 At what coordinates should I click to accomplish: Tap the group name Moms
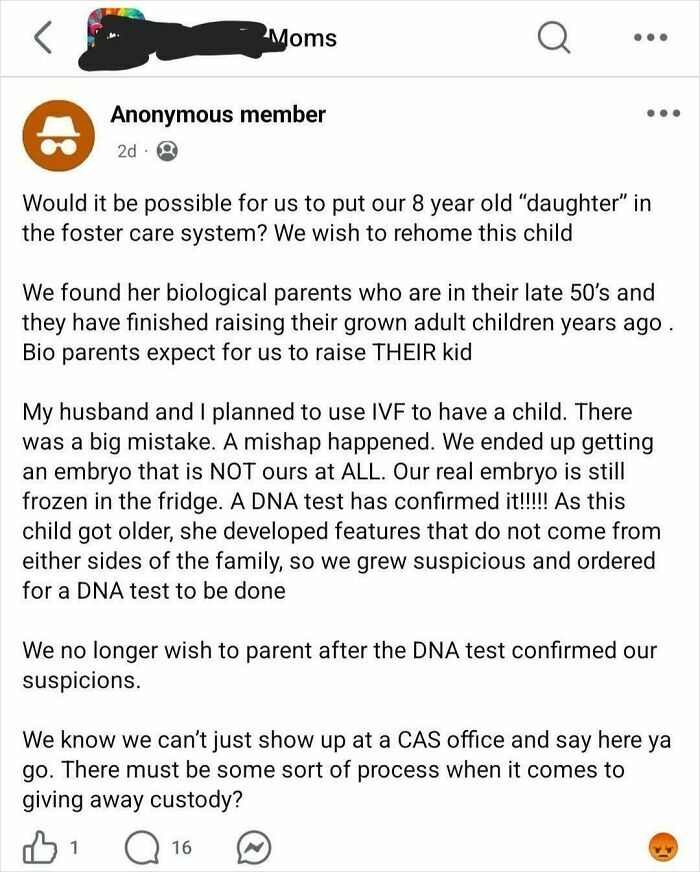(x=303, y=38)
